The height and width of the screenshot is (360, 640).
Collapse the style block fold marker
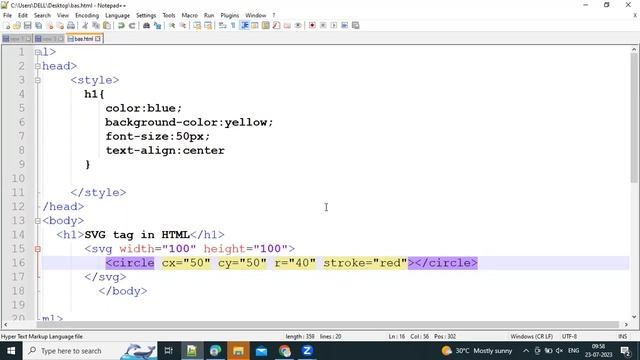click(38, 80)
